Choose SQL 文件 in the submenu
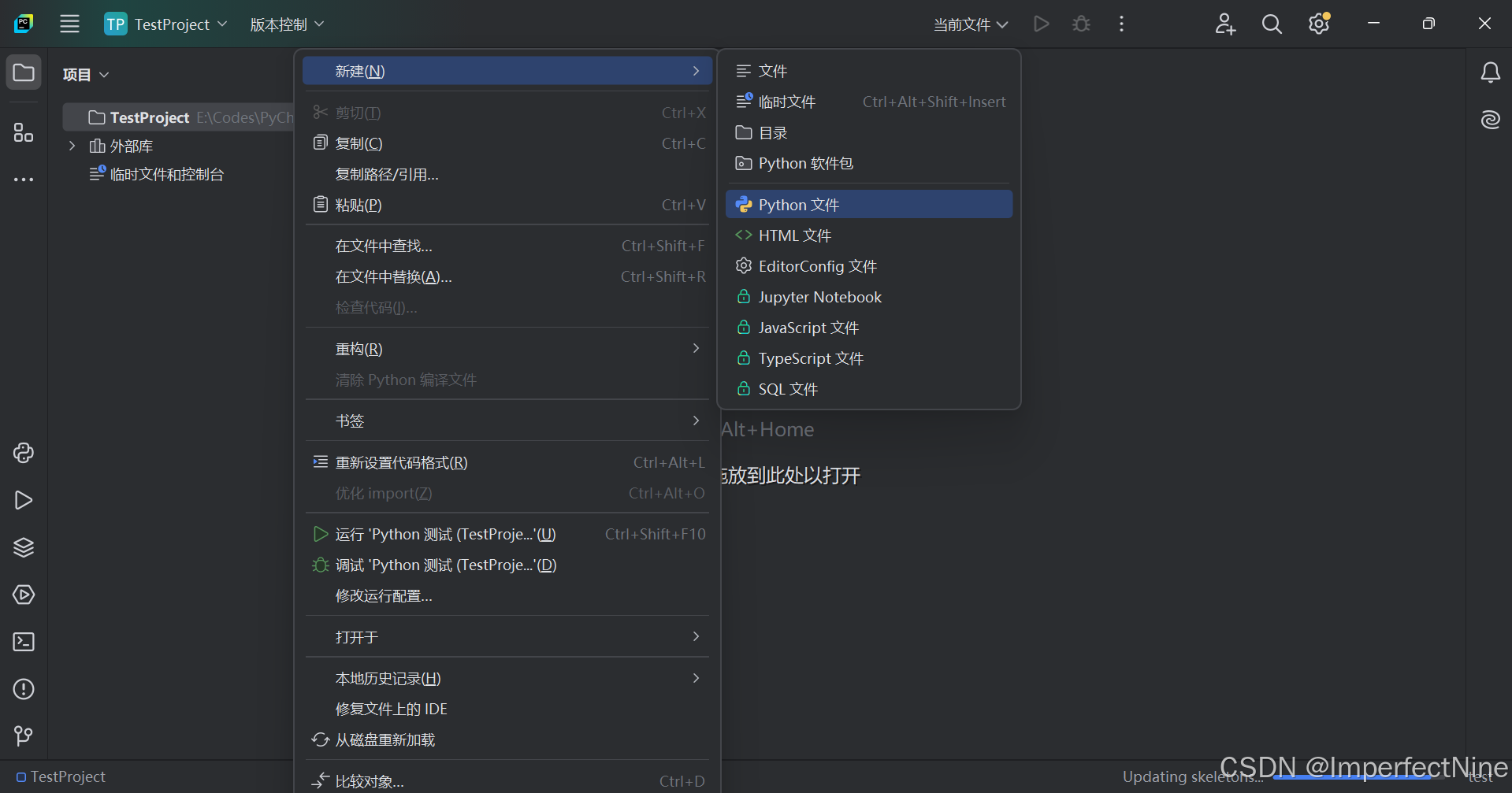 point(869,389)
